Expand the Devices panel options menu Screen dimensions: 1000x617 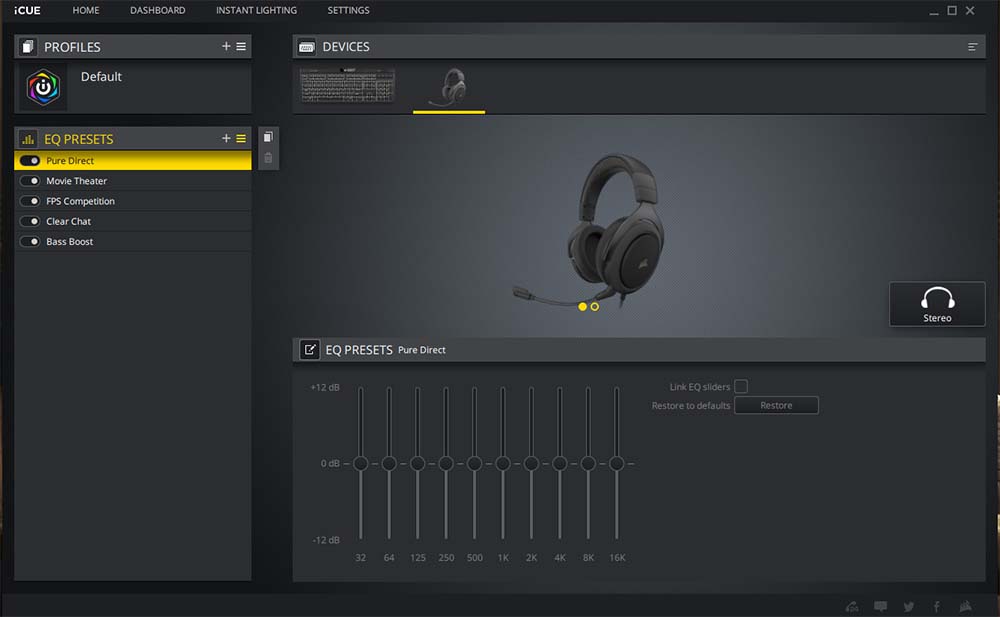pos(973,47)
